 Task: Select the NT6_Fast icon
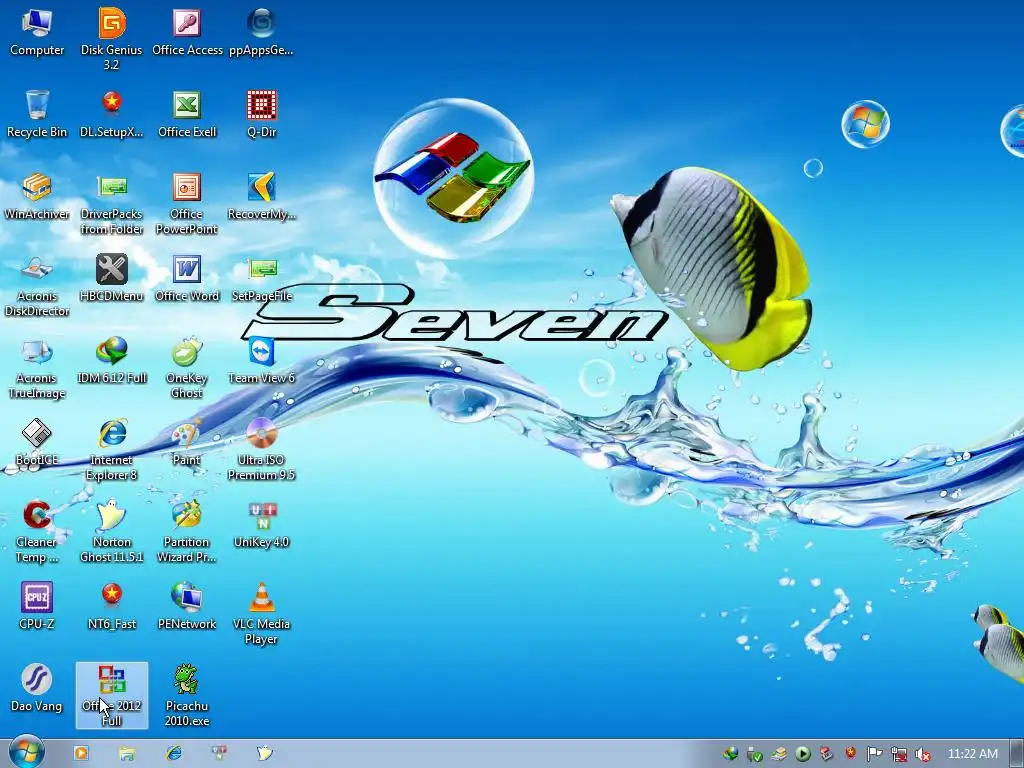(x=112, y=606)
